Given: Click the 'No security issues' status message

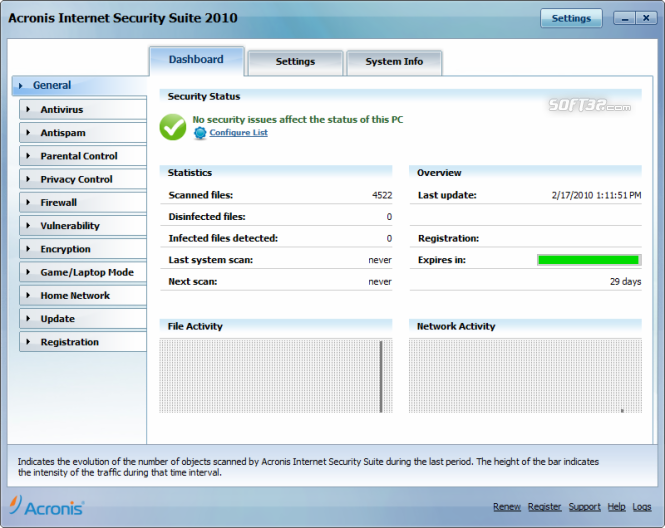Looking at the screenshot, I should point(298,120).
